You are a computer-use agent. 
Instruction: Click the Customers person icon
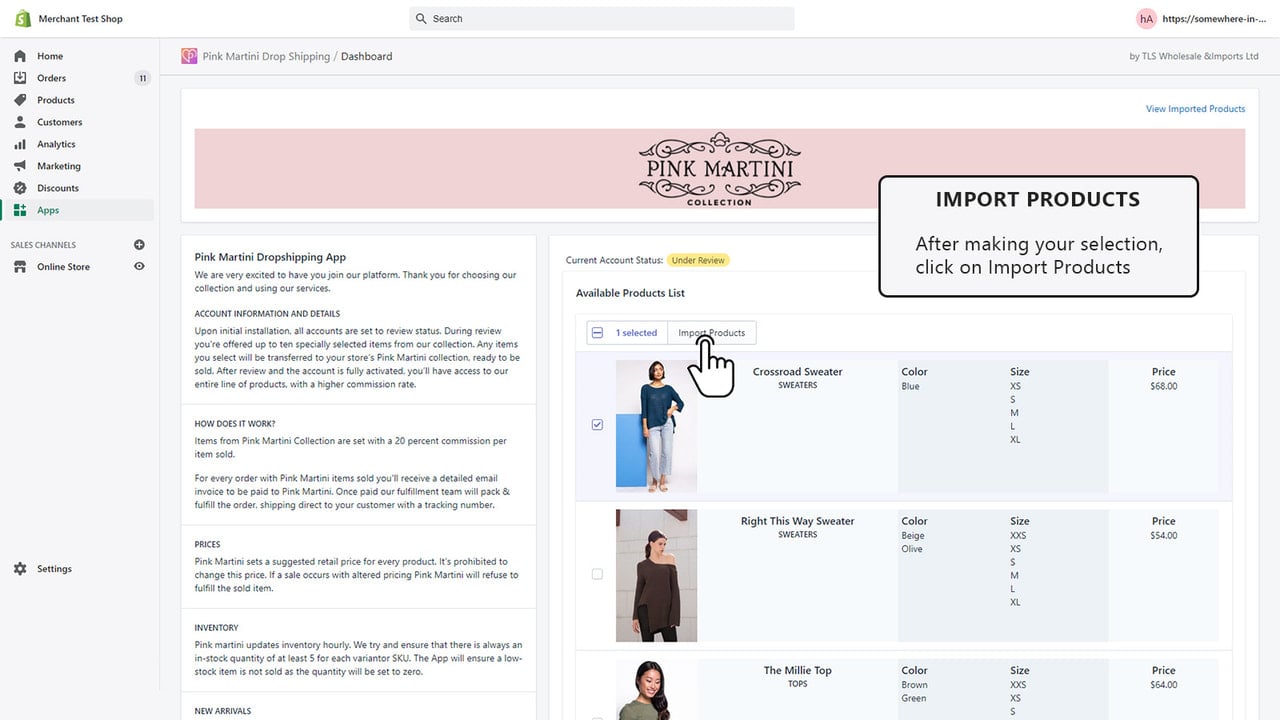19,122
